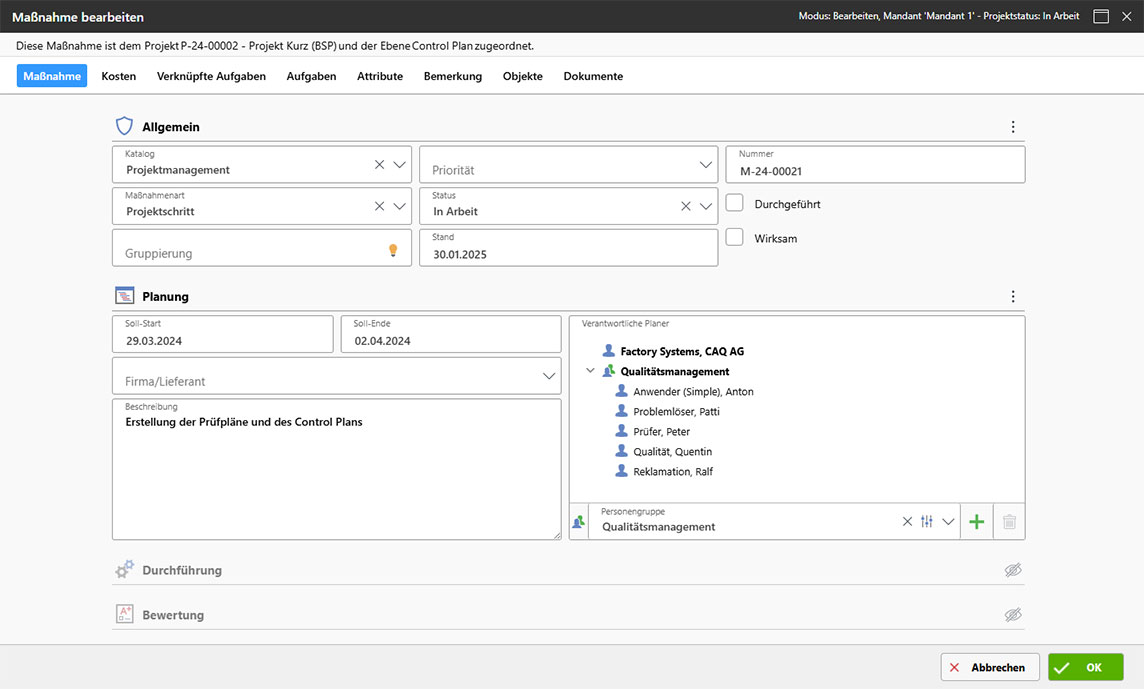Click the trash icon beside Personengruppe
This screenshot has height=689, width=1144.
pos(1009,522)
